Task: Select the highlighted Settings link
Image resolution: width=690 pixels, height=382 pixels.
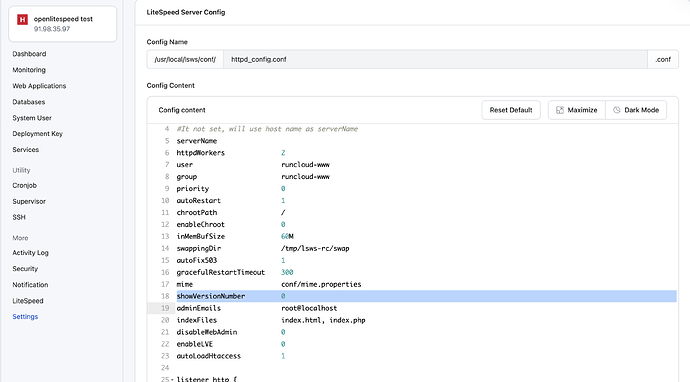Action: point(25,316)
